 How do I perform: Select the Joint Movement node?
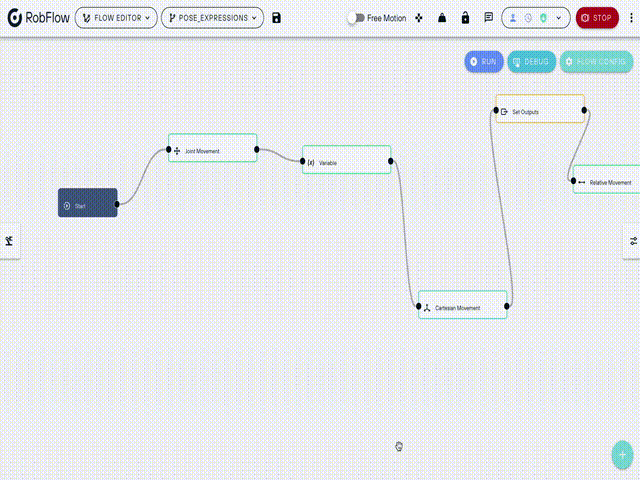coord(213,148)
